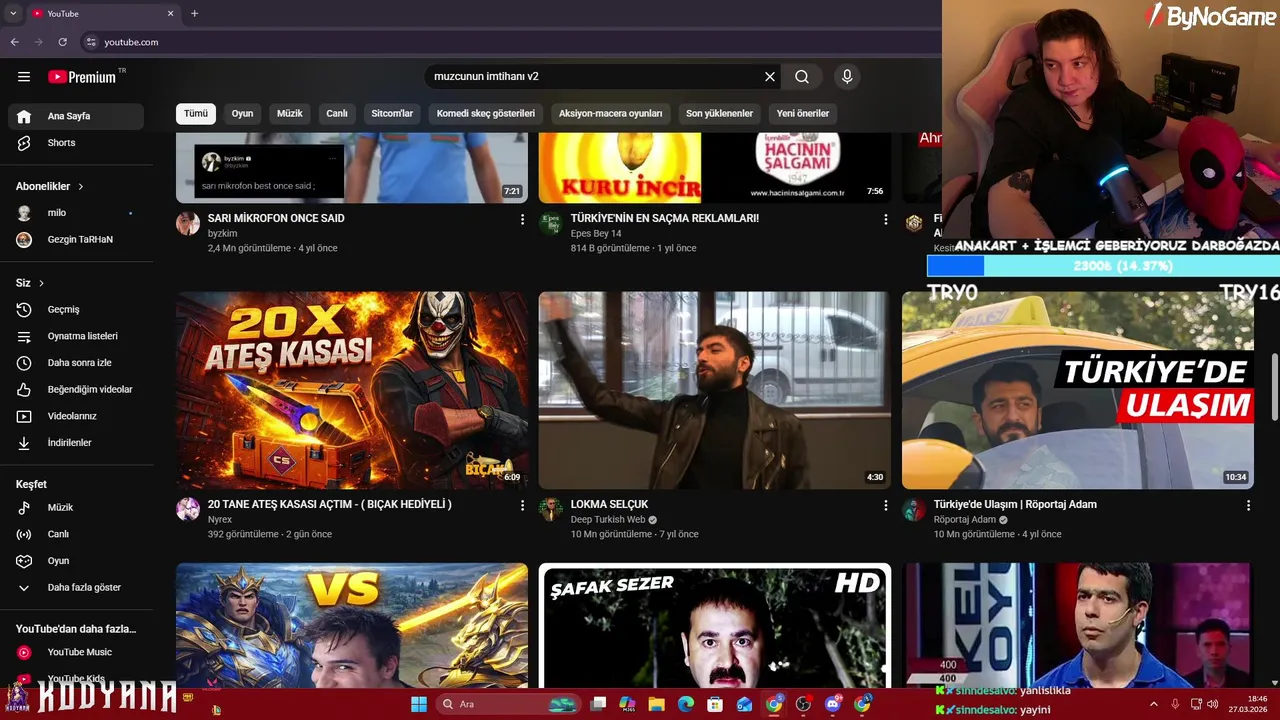Start voice search with the microphone icon
This screenshot has height=720, width=1280.
pyautogui.click(x=847, y=77)
